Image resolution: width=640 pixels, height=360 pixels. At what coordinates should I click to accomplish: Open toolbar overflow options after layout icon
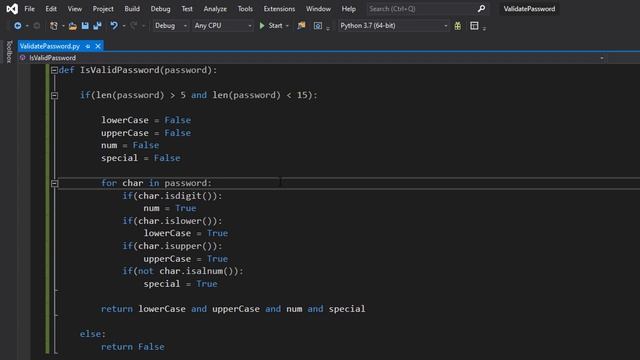tap(484, 29)
